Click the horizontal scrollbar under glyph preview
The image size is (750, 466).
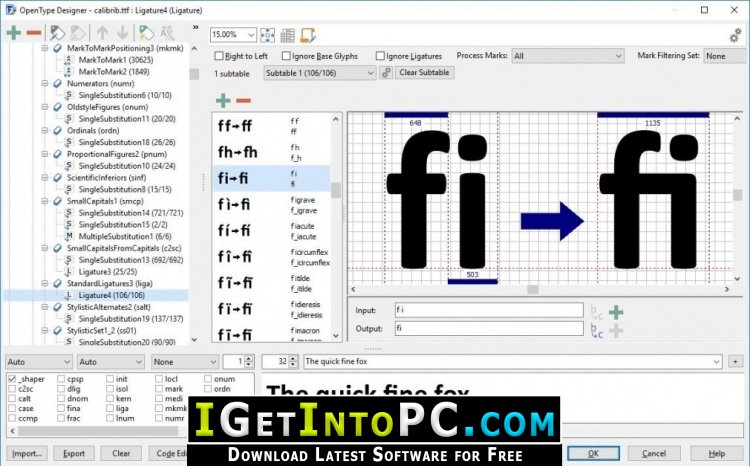click(x=540, y=289)
